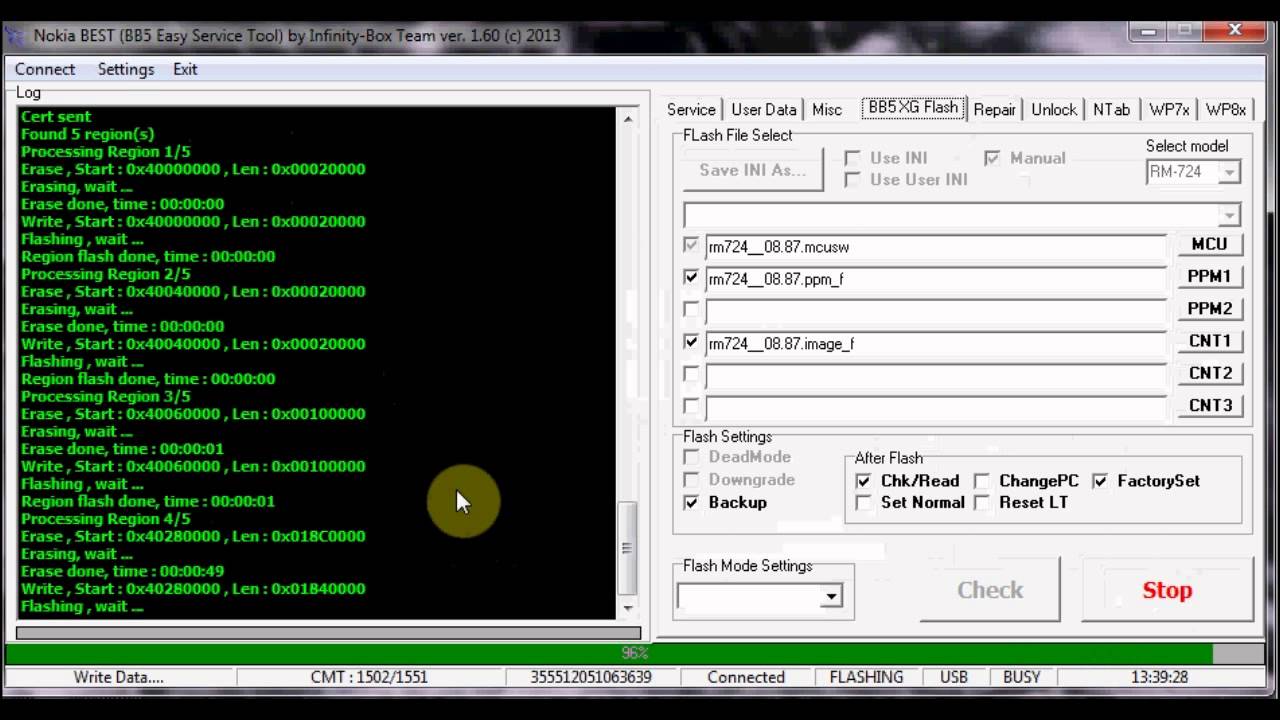
Task: Toggle the PPM2 row checkbox
Action: (691, 309)
